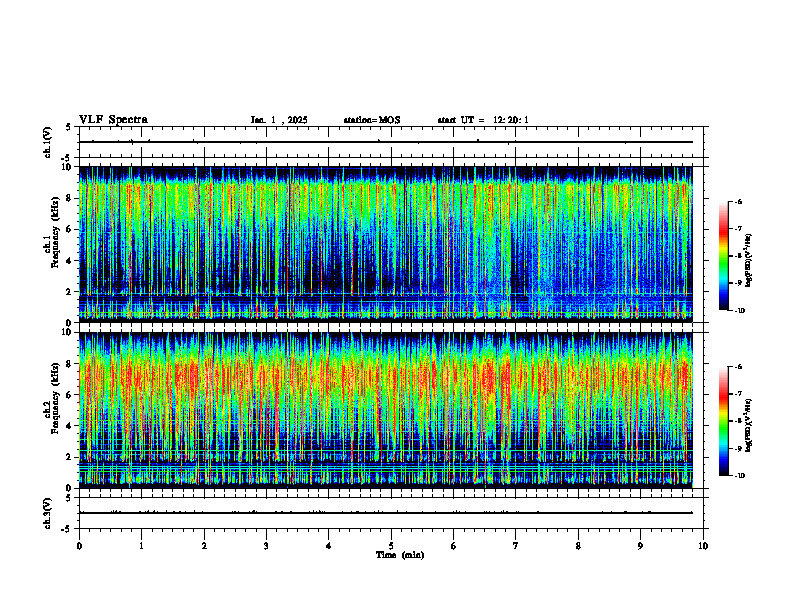This screenshot has height=612, width=792.
Task: Click the ch.1 "Frequency (kHz)" axis label
Action: point(58,232)
